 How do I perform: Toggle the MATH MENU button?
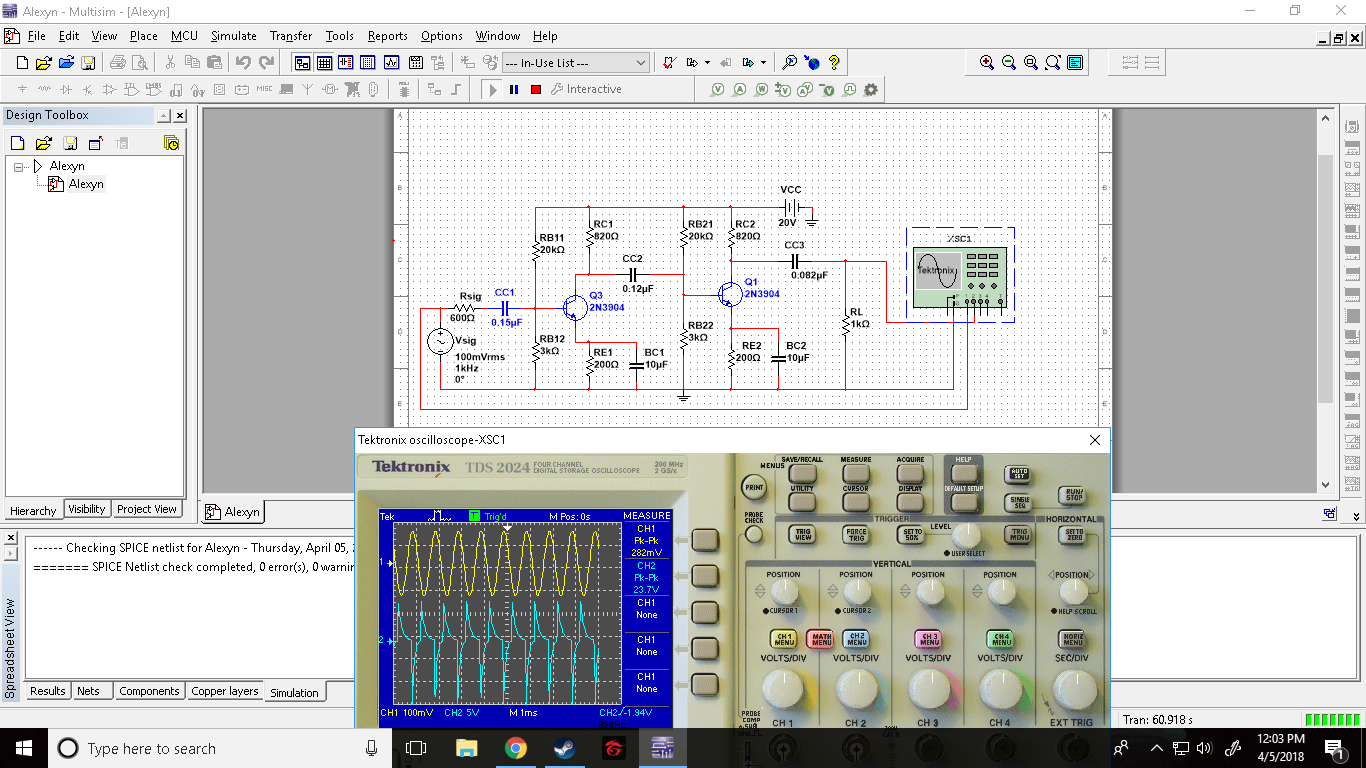(x=820, y=638)
